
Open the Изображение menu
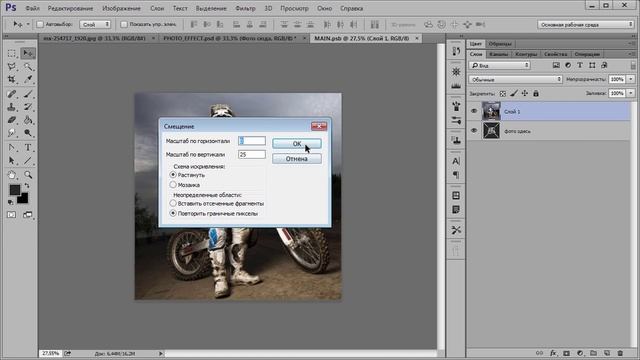click(121, 8)
